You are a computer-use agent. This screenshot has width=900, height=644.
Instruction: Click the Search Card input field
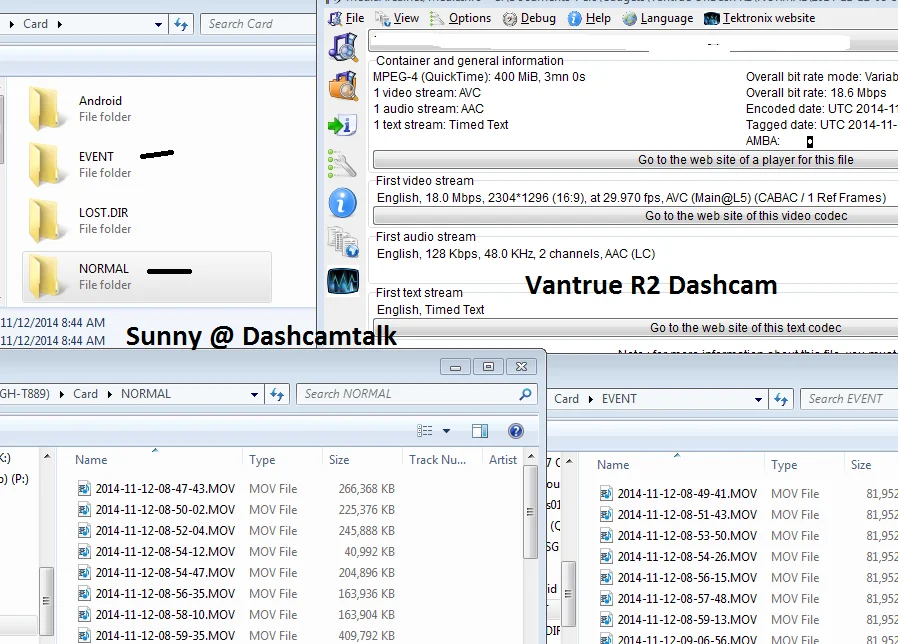point(258,24)
